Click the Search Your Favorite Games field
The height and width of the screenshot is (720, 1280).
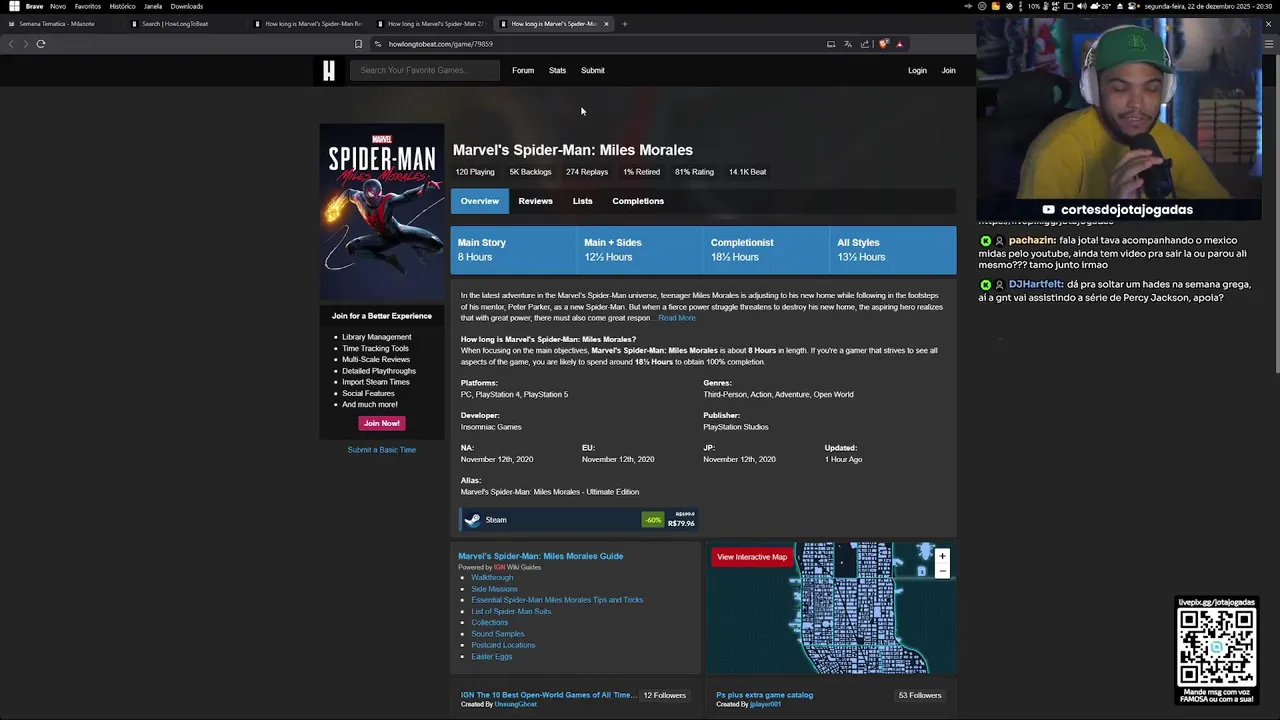click(x=425, y=70)
